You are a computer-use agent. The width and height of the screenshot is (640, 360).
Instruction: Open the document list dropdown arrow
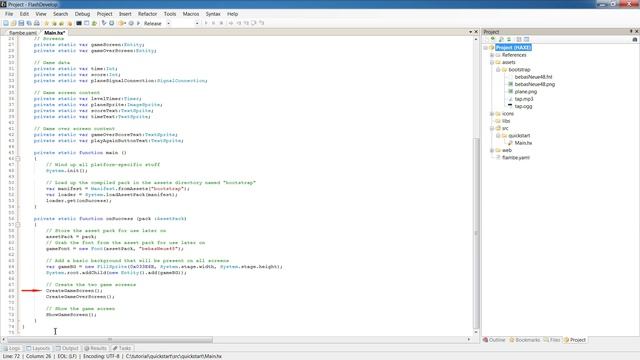pyautogui.click(x=470, y=31)
